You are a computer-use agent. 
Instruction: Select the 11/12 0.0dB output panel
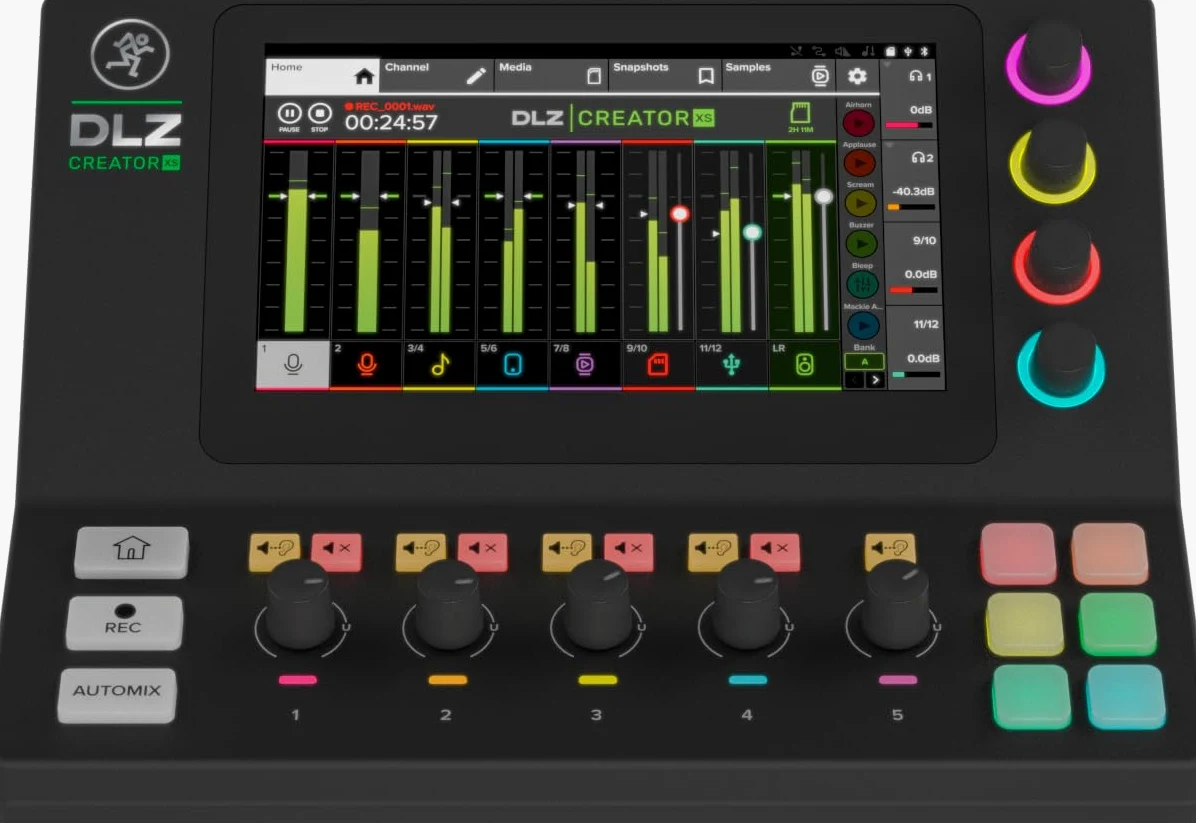(x=917, y=349)
